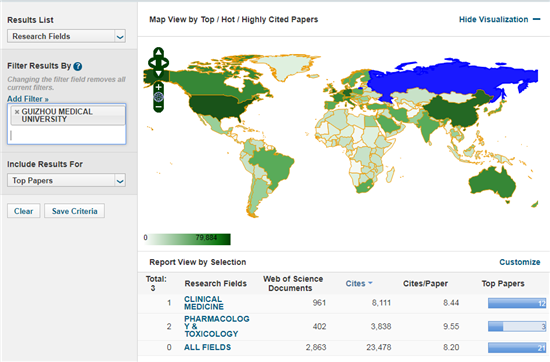Click the All Fields top papers bar
Image resolution: width=550 pixels, height=362 pixels.
click(517, 348)
